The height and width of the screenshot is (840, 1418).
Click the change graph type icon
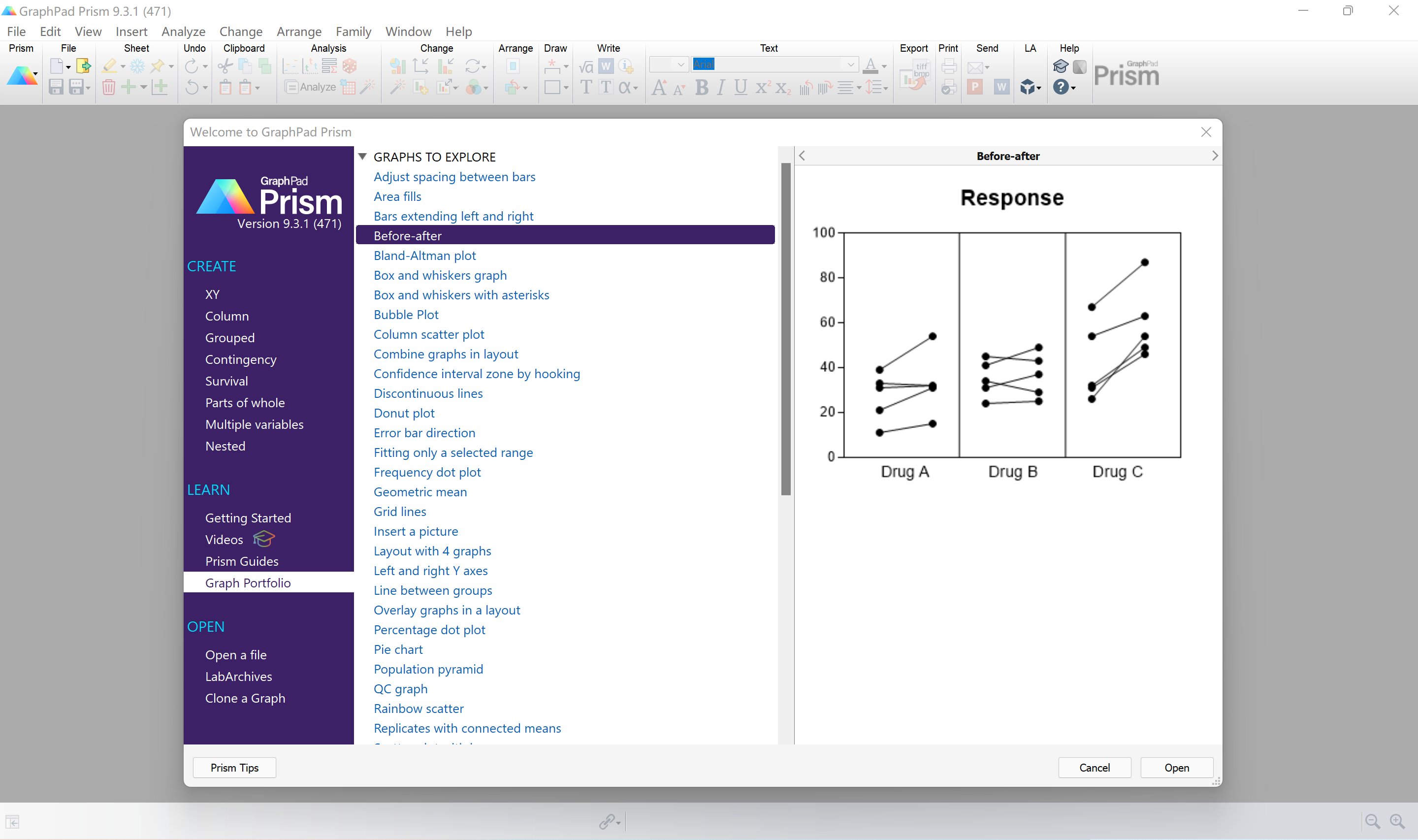398,66
